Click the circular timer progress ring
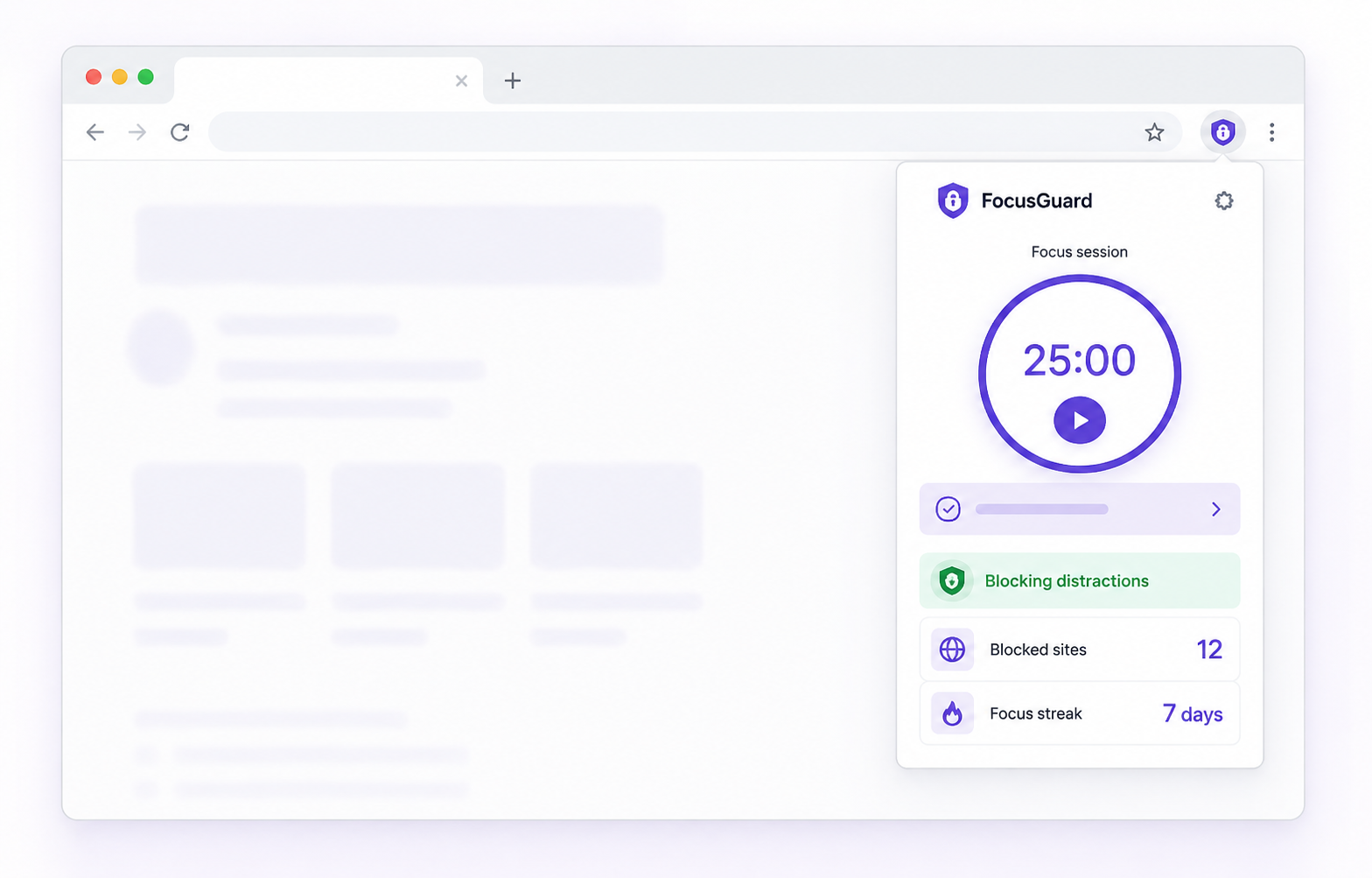Viewport: 1372px width, 878px height. point(1080,374)
